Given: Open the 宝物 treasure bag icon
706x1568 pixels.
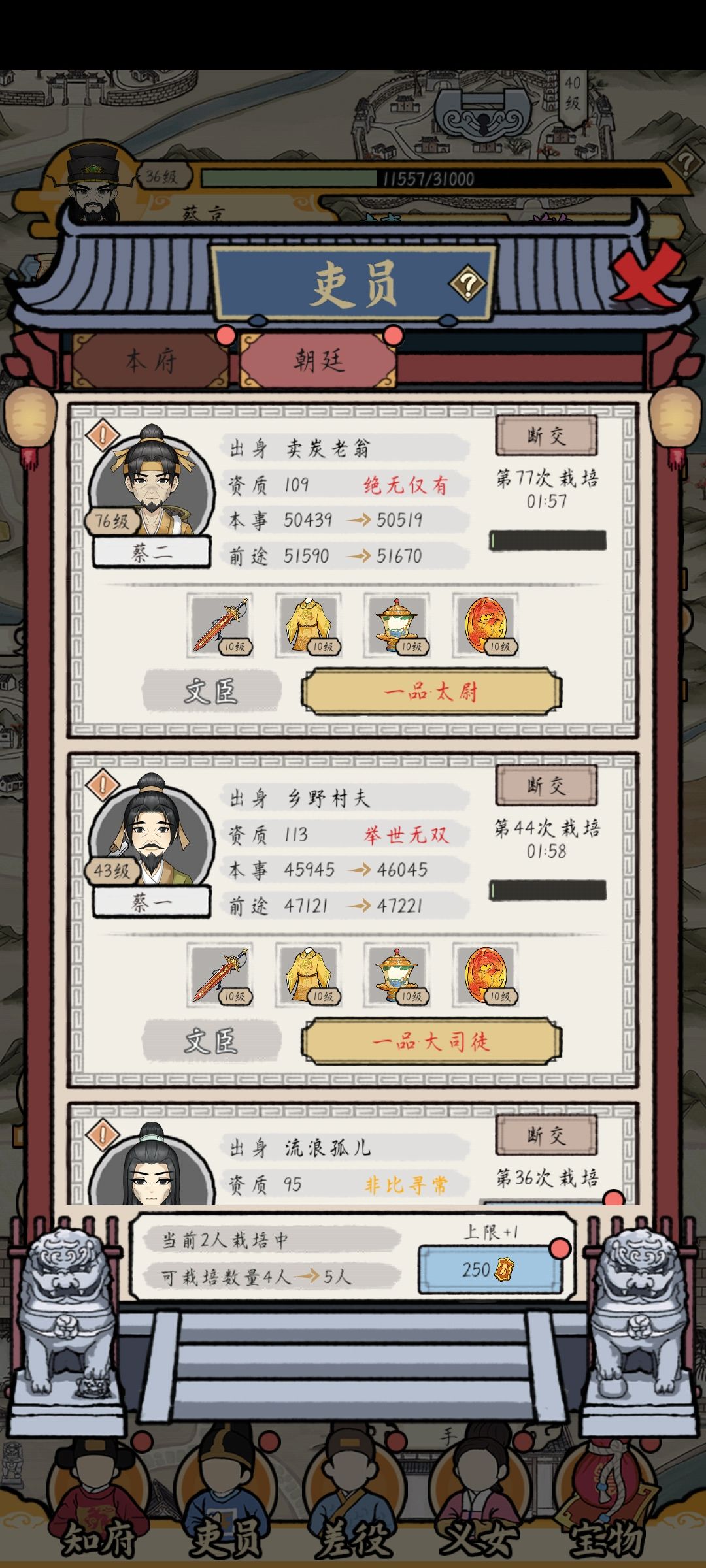Looking at the screenshot, I should 609,1496.
